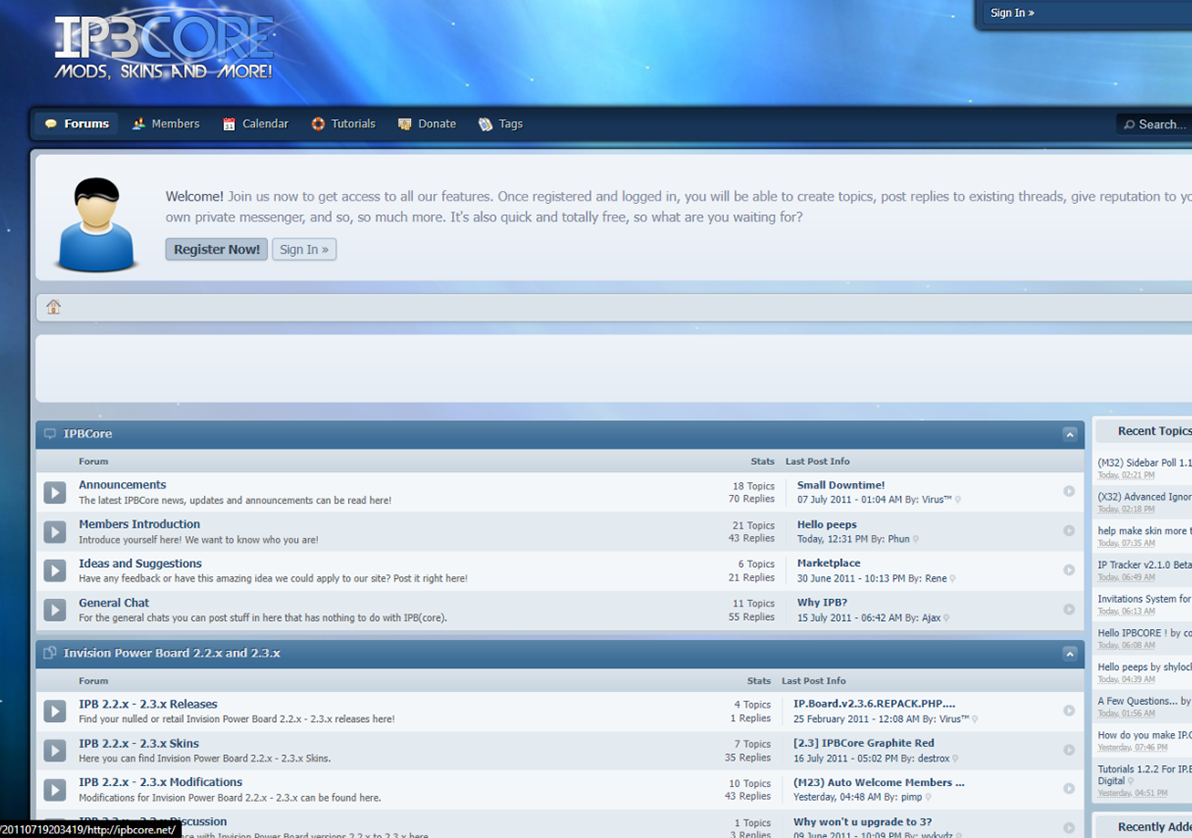The image size is (1192, 838).
Task: Select the Donate tab
Action: click(427, 124)
